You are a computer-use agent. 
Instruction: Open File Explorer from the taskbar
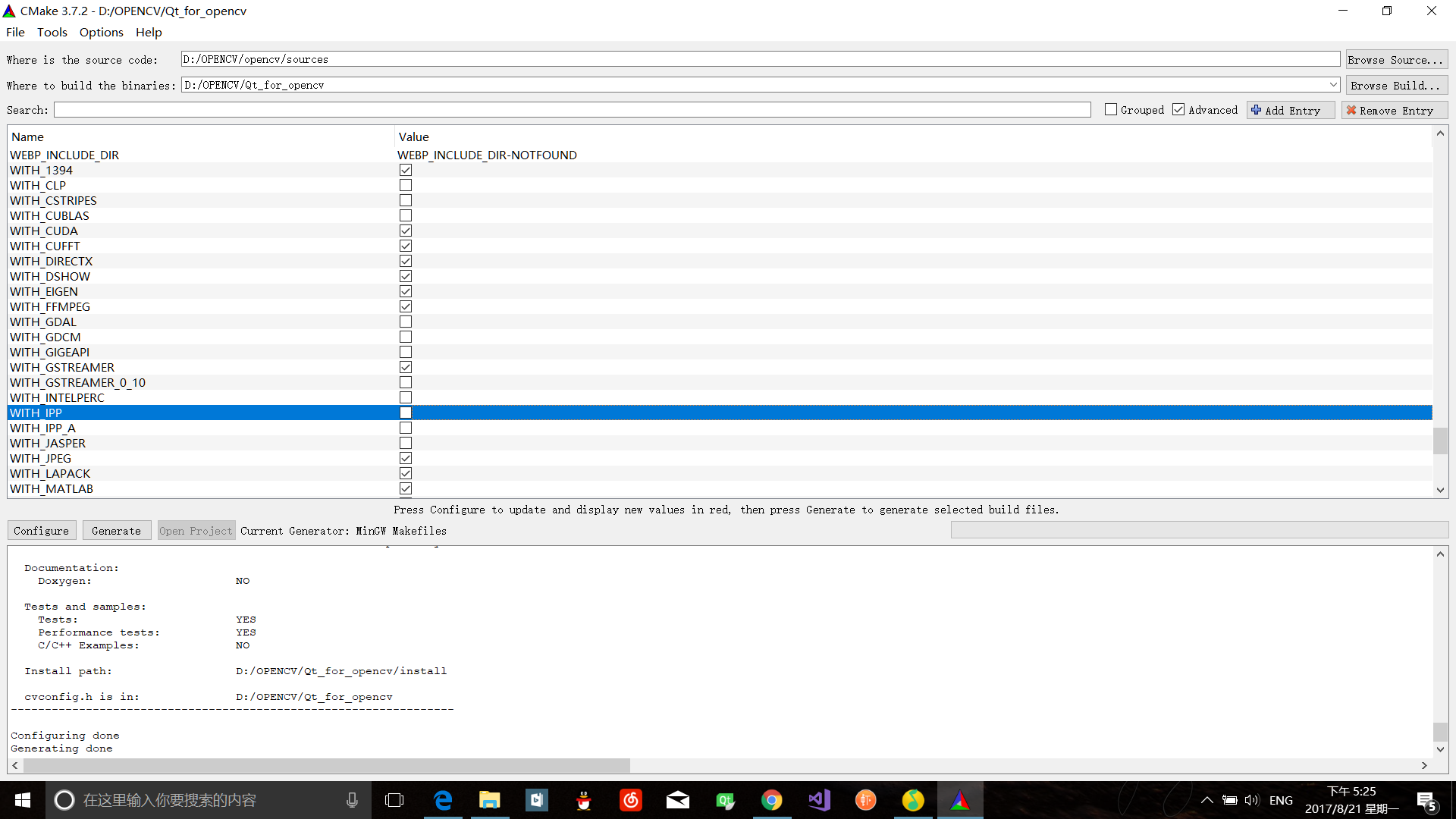[490, 800]
